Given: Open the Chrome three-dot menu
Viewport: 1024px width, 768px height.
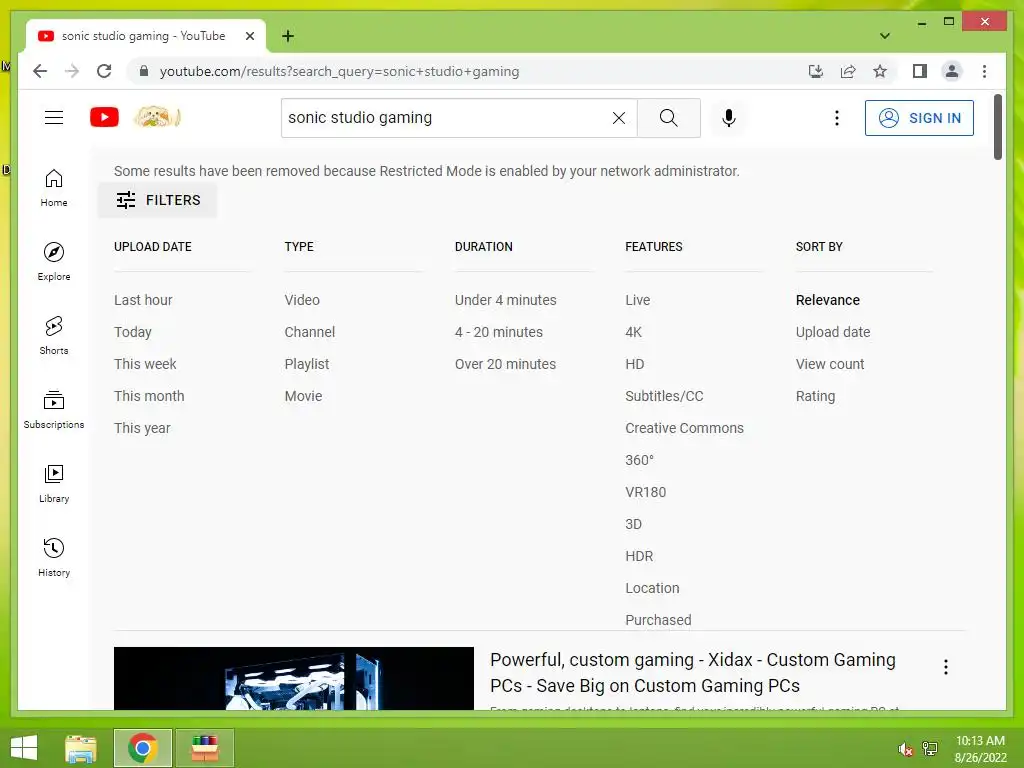Looking at the screenshot, I should point(984,71).
